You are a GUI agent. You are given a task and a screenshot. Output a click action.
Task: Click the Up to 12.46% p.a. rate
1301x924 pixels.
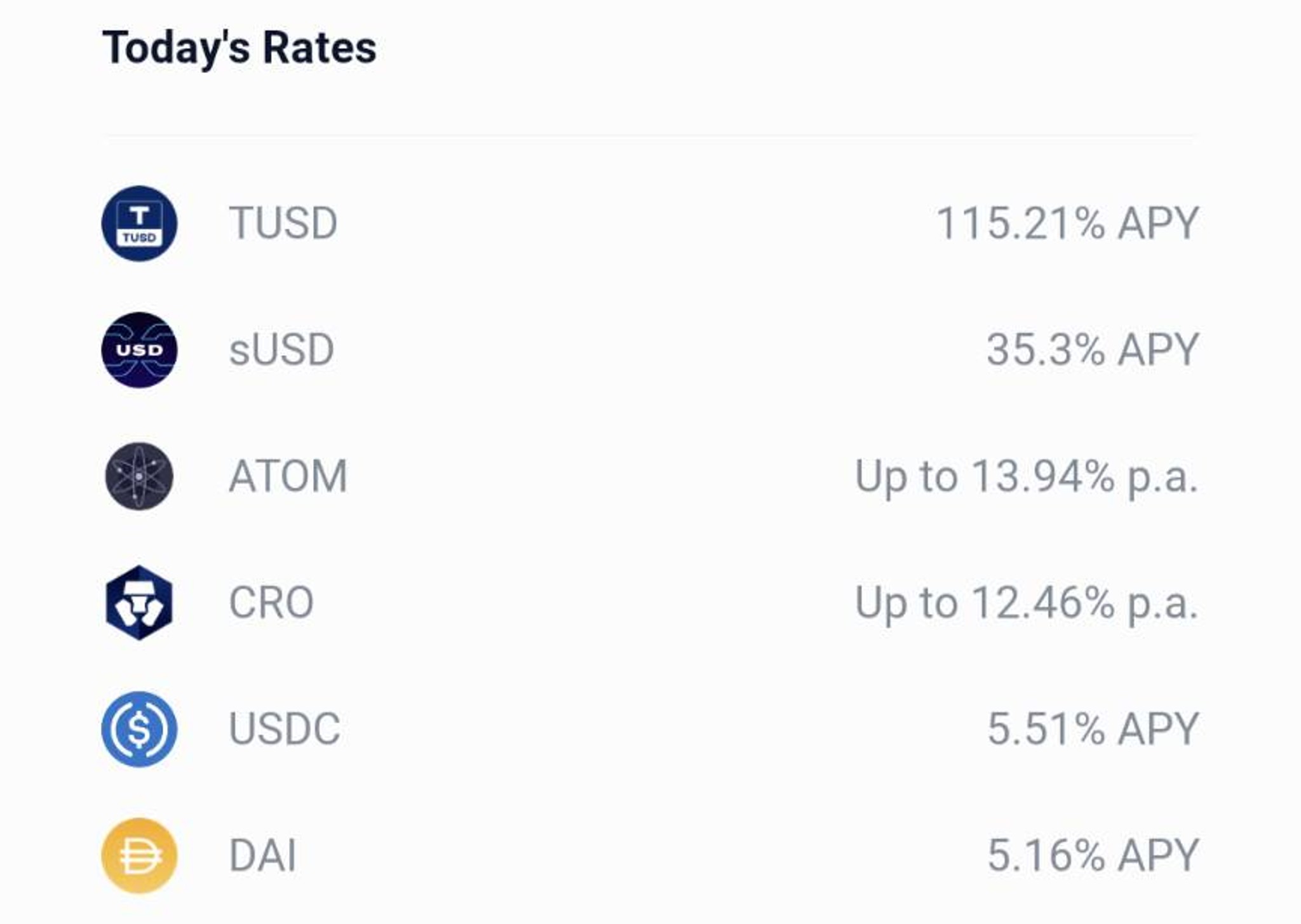1027,604
